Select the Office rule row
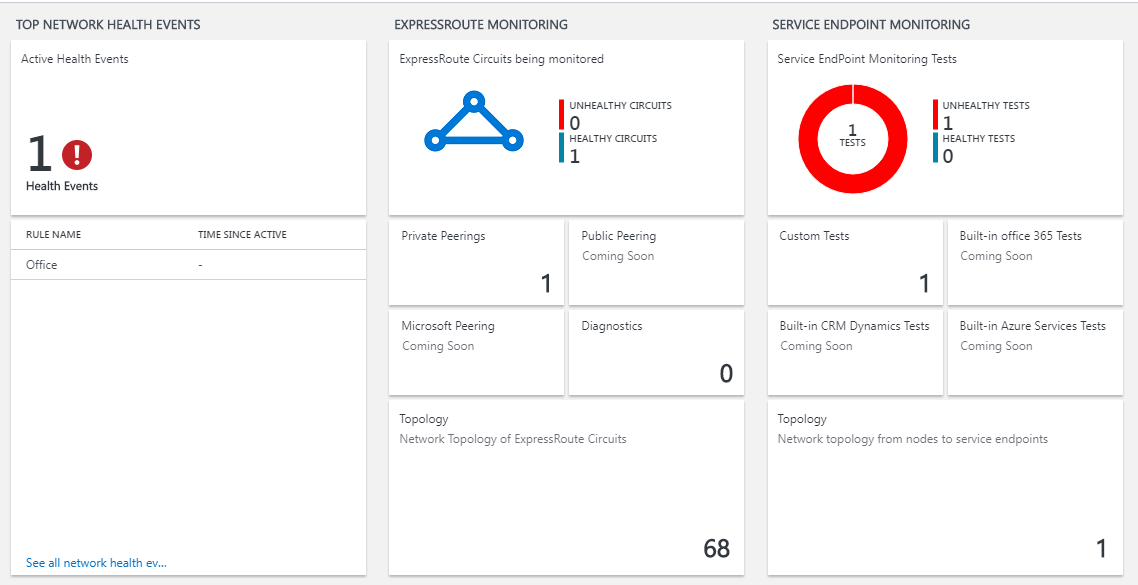Image resolution: width=1138 pixels, height=585 pixels. [184, 265]
